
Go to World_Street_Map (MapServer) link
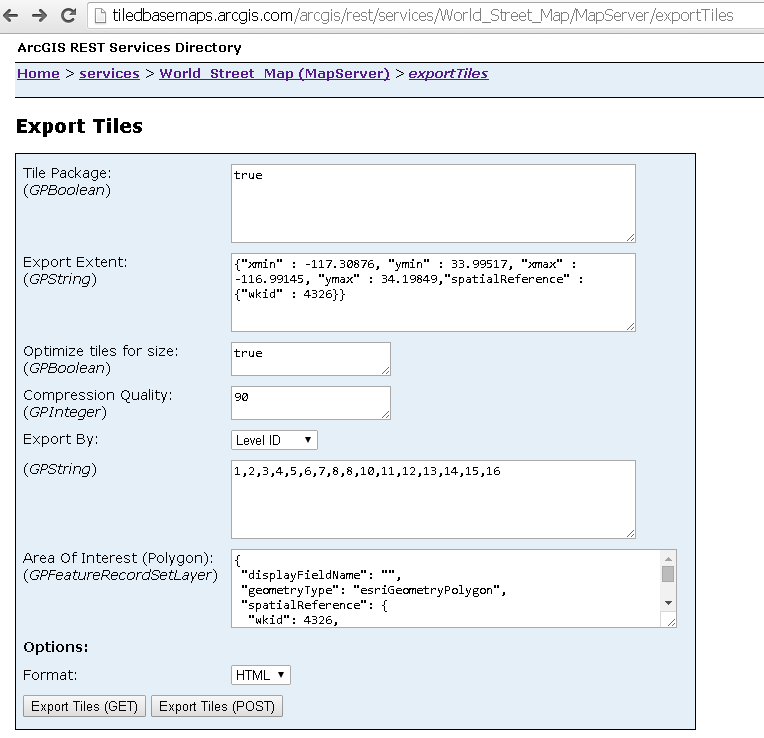tap(274, 74)
